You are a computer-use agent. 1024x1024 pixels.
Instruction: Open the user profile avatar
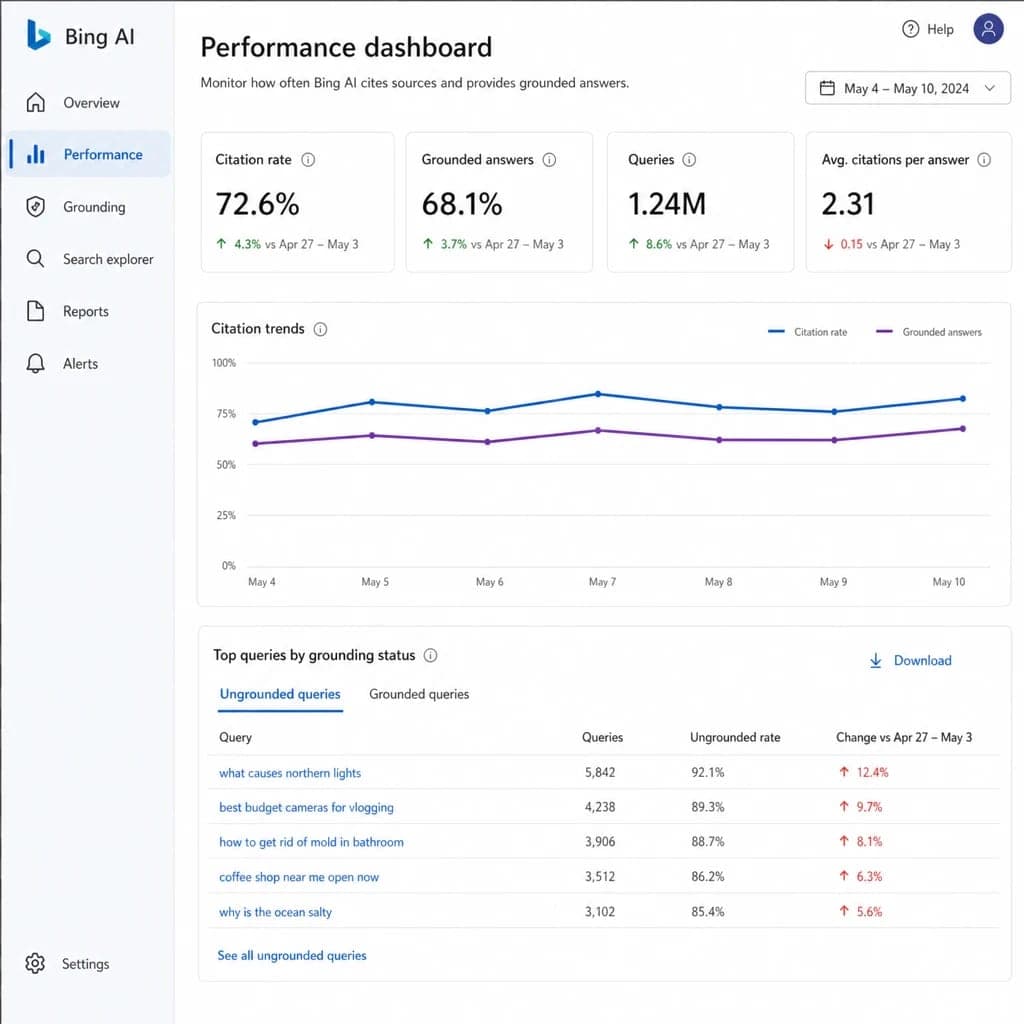pos(988,29)
